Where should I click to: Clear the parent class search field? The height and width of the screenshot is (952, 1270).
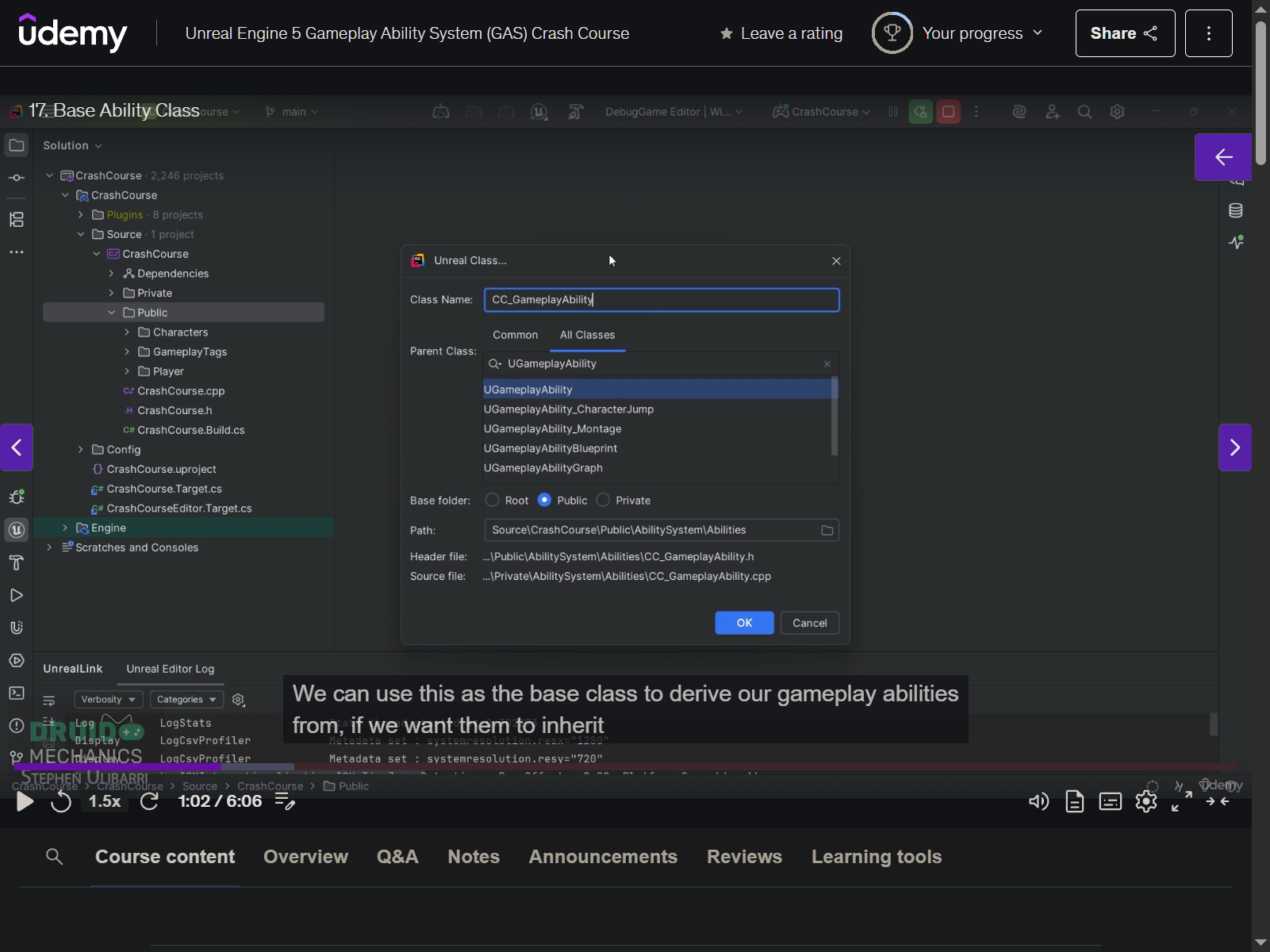(x=827, y=364)
